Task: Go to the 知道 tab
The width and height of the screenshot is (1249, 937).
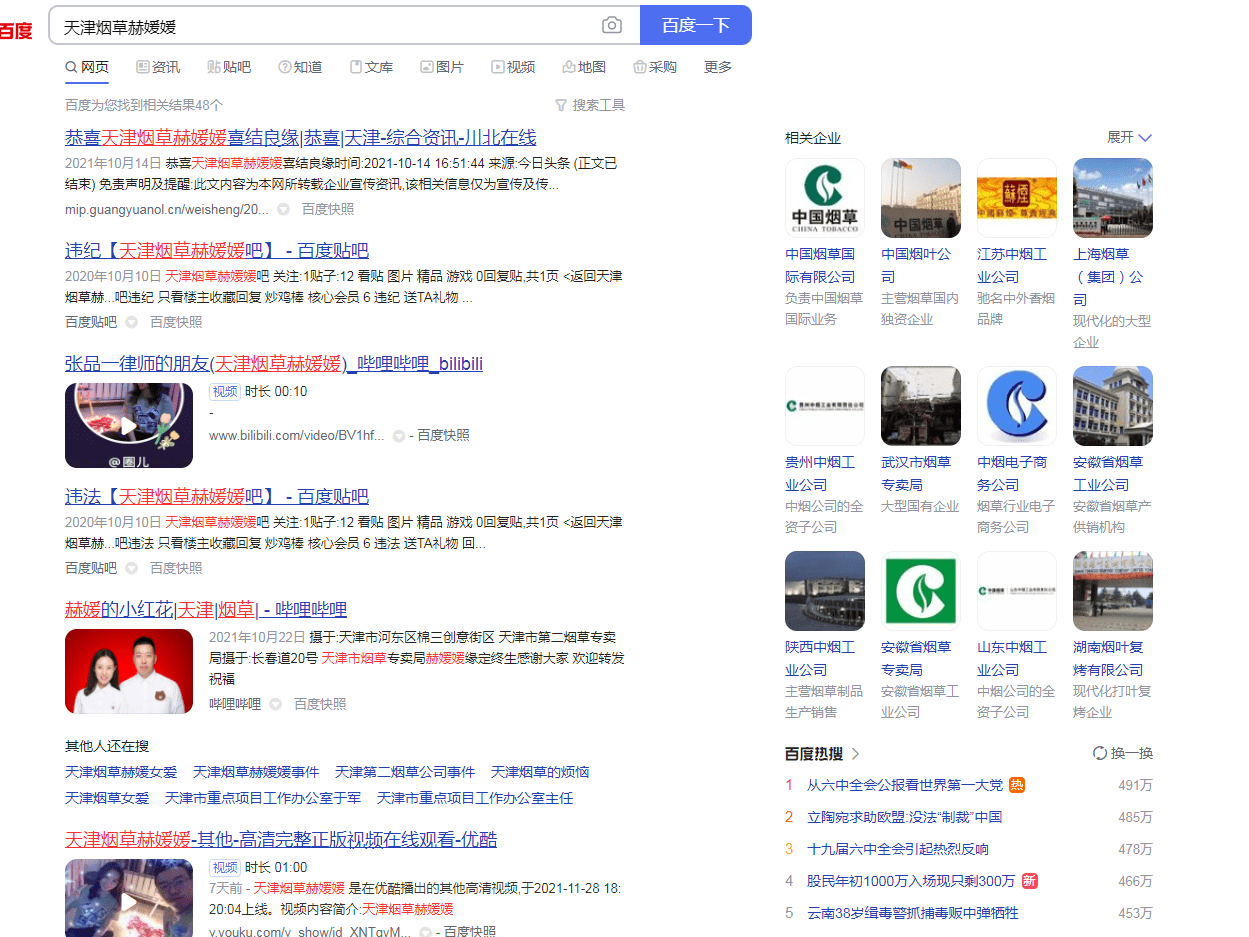Action: (x=300, y=67)
